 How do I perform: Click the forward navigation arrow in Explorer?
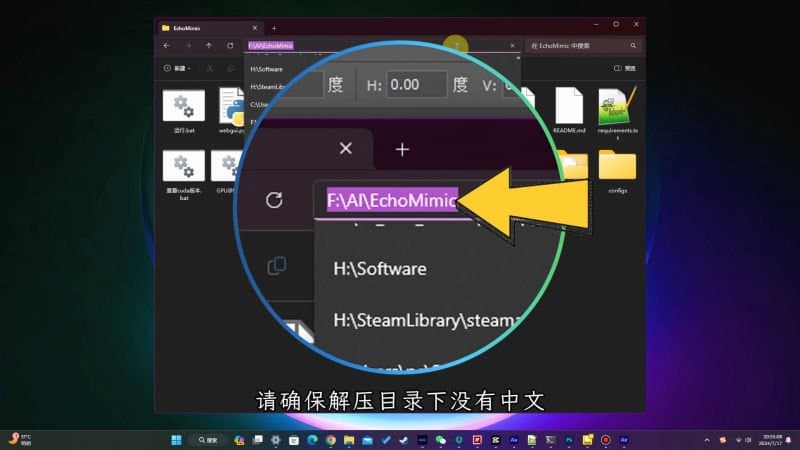(x=188, y=45)
